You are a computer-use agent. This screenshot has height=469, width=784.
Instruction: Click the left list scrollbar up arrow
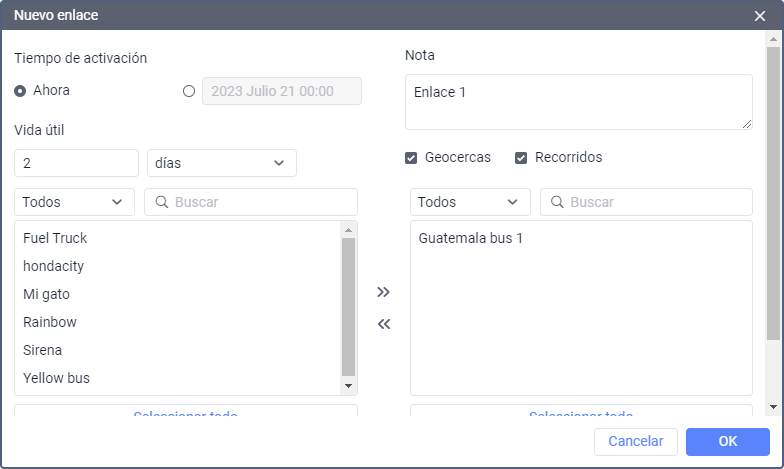tap(348, 229)
